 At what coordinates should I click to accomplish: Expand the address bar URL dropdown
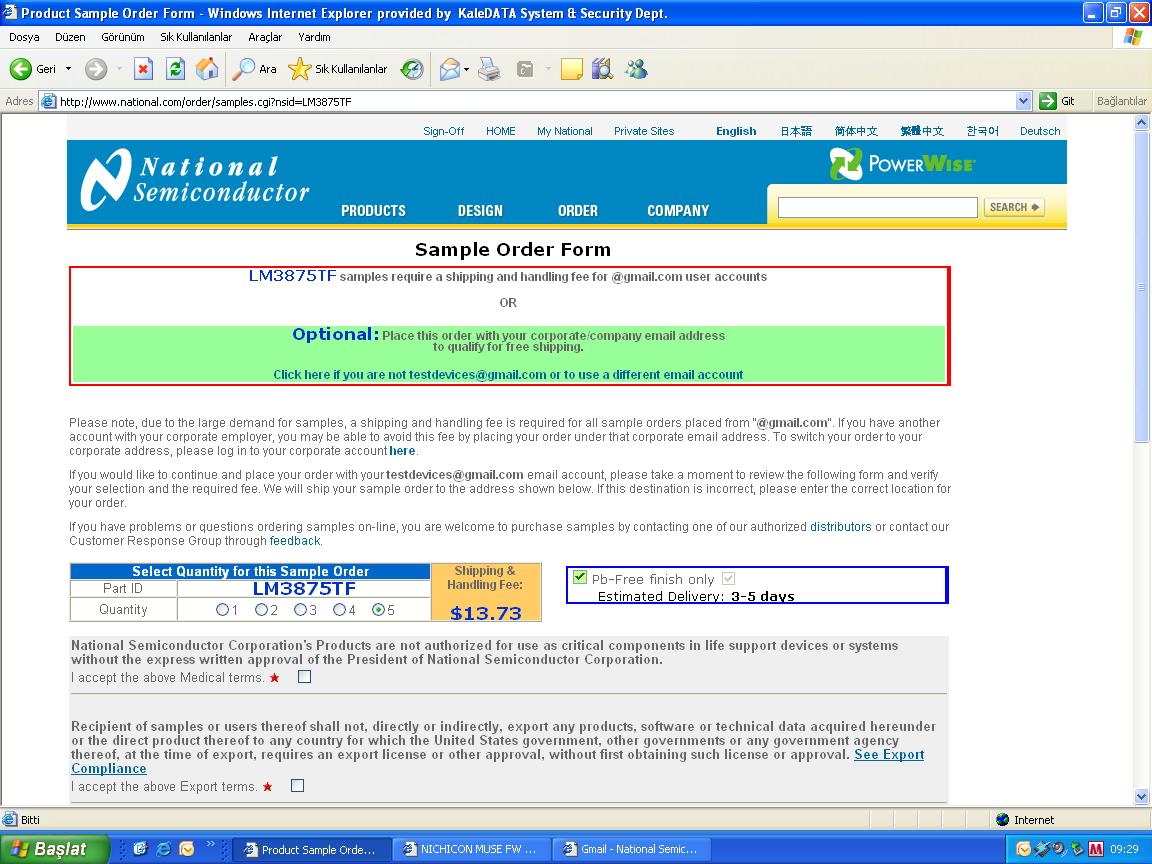click(x=1023, y=101)
